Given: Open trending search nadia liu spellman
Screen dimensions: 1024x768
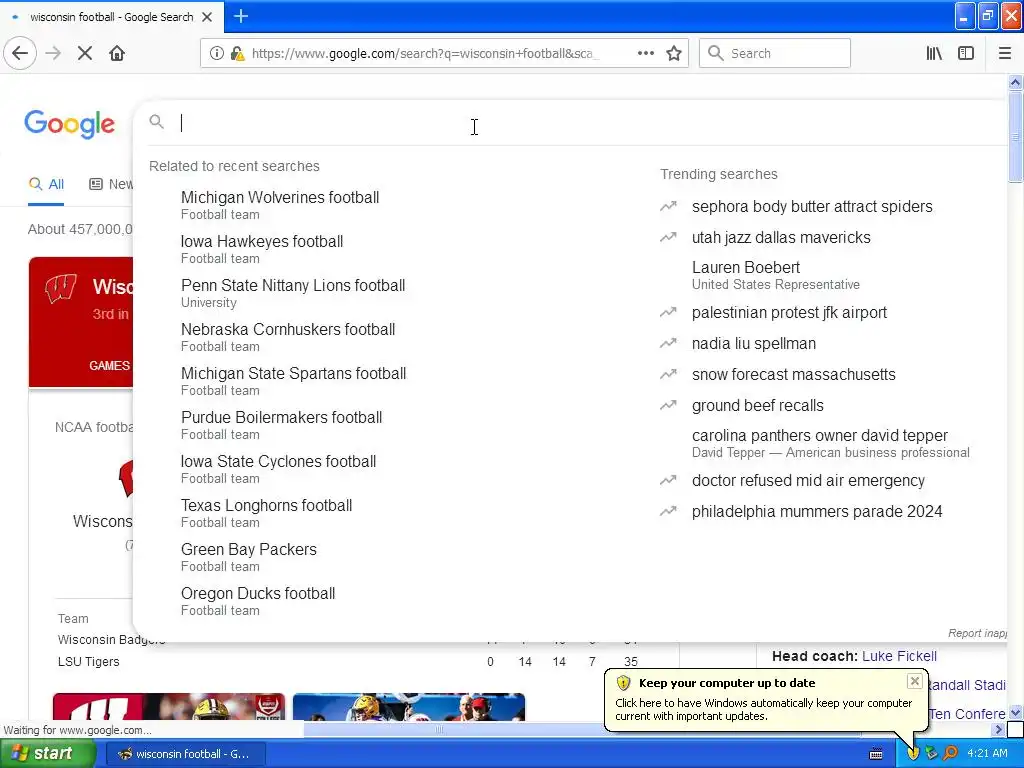Looking at the screenshot, I should (x=754, y=344).
